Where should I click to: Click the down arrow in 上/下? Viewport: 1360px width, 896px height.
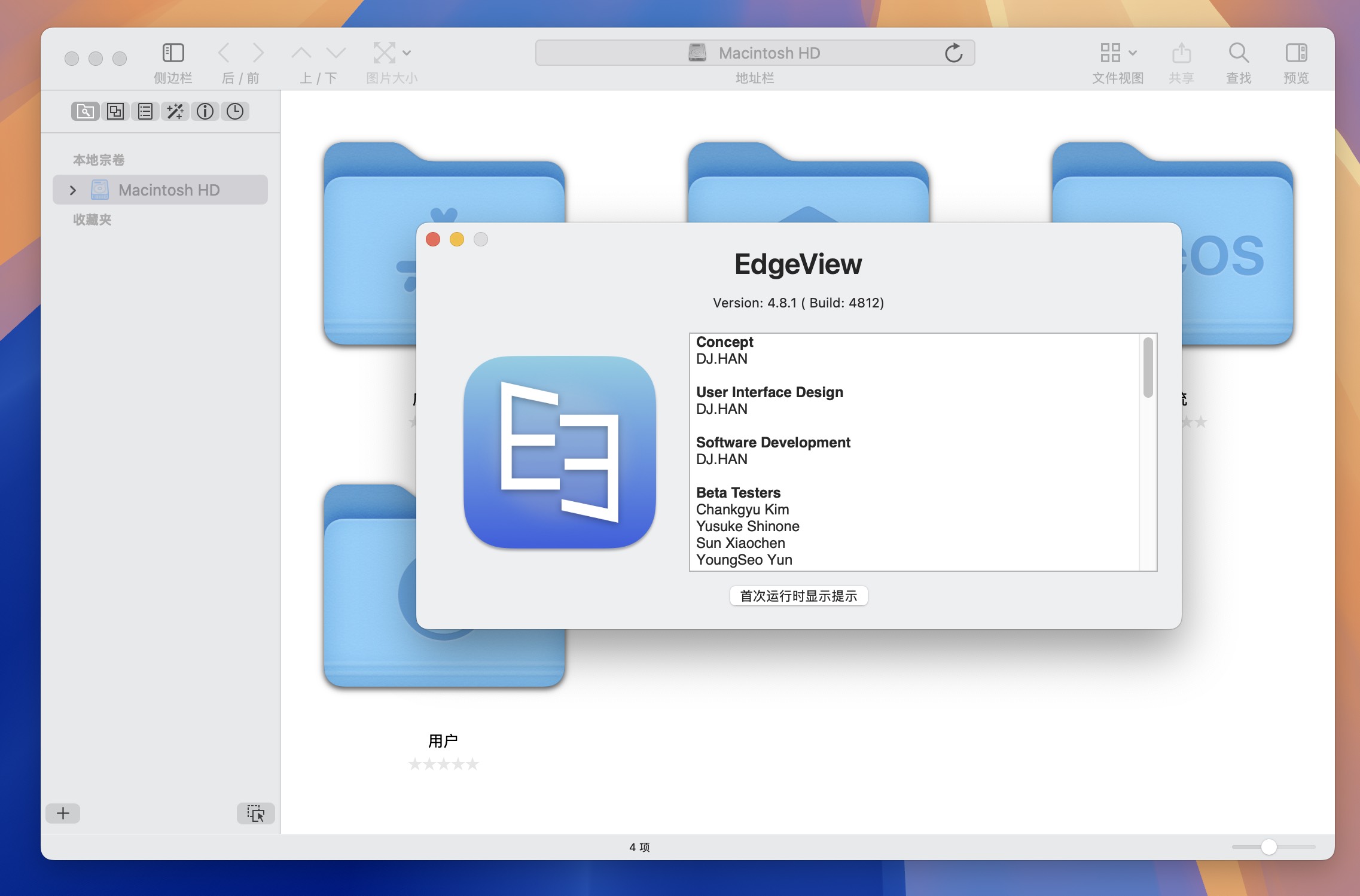(x=336, y=53)
